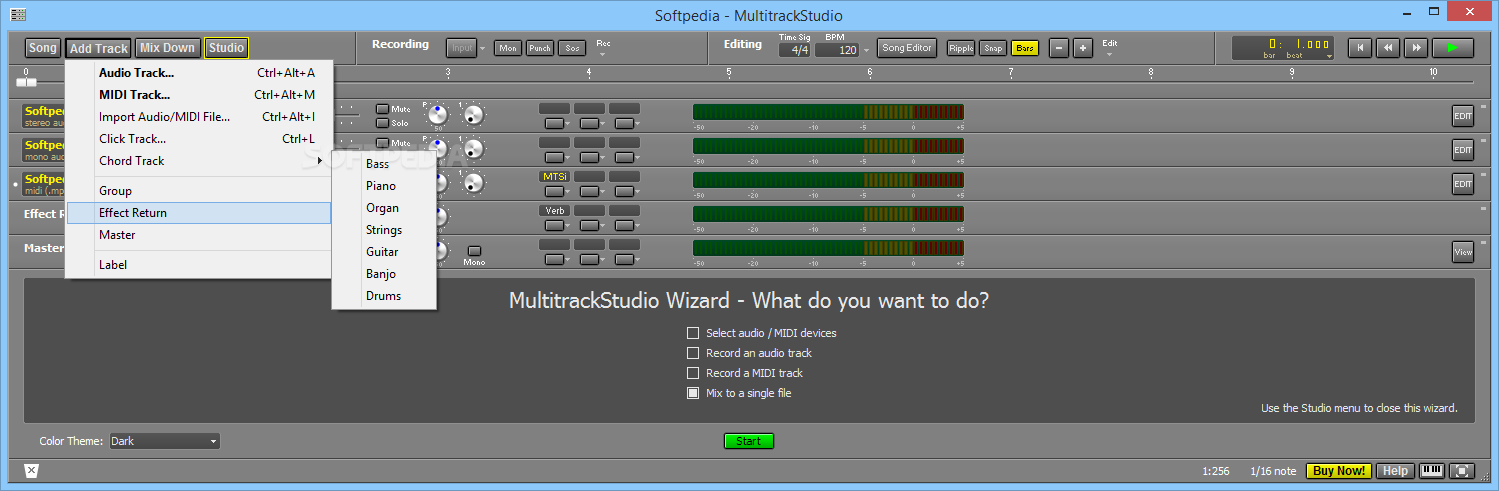Turn the send knob on the MIDI track
Viewport: 1499px width, 491px height.
pyautogui.click(x=472, y=183)
